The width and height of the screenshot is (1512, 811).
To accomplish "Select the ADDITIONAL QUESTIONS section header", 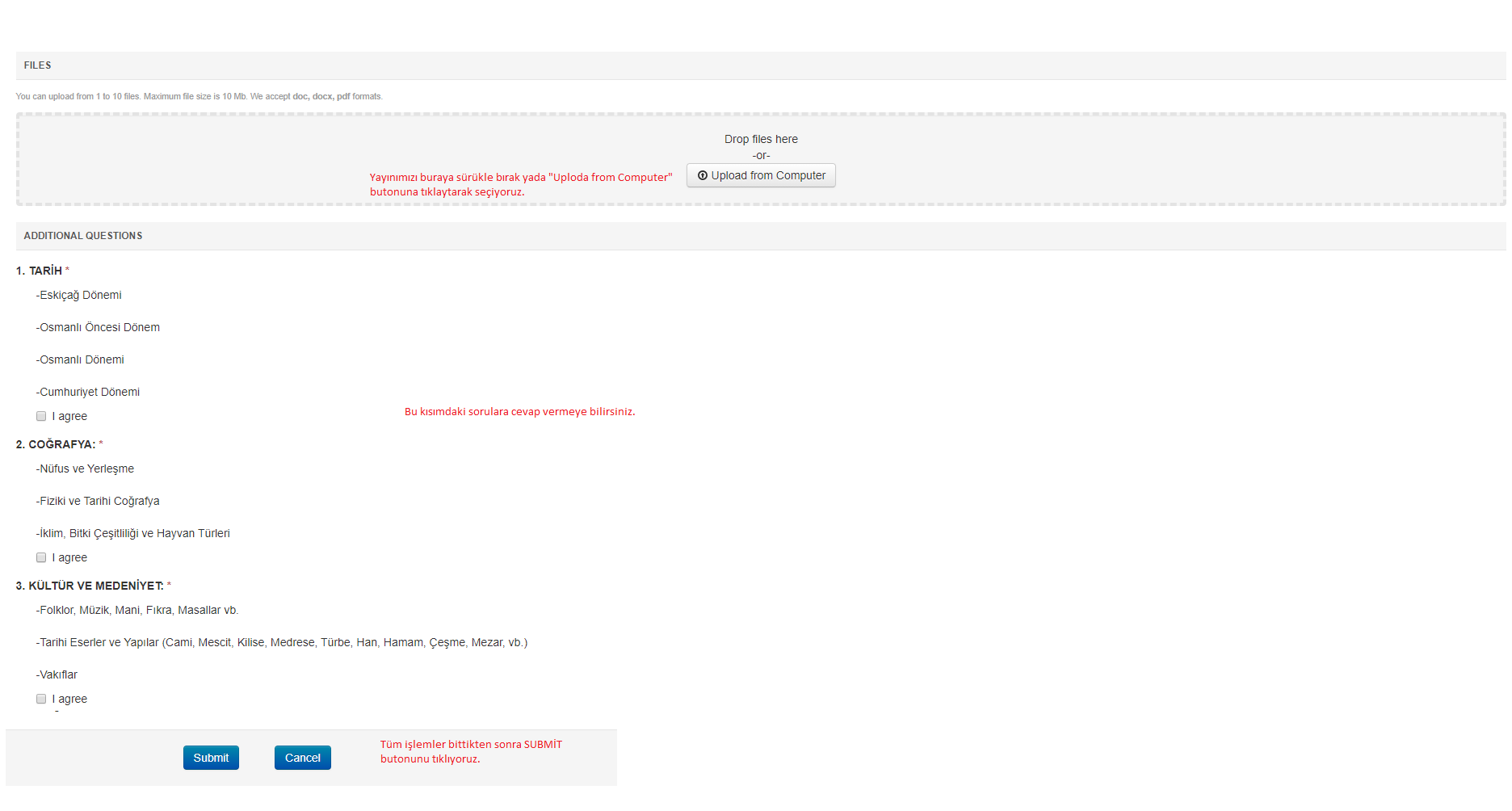I will point(83,236).
